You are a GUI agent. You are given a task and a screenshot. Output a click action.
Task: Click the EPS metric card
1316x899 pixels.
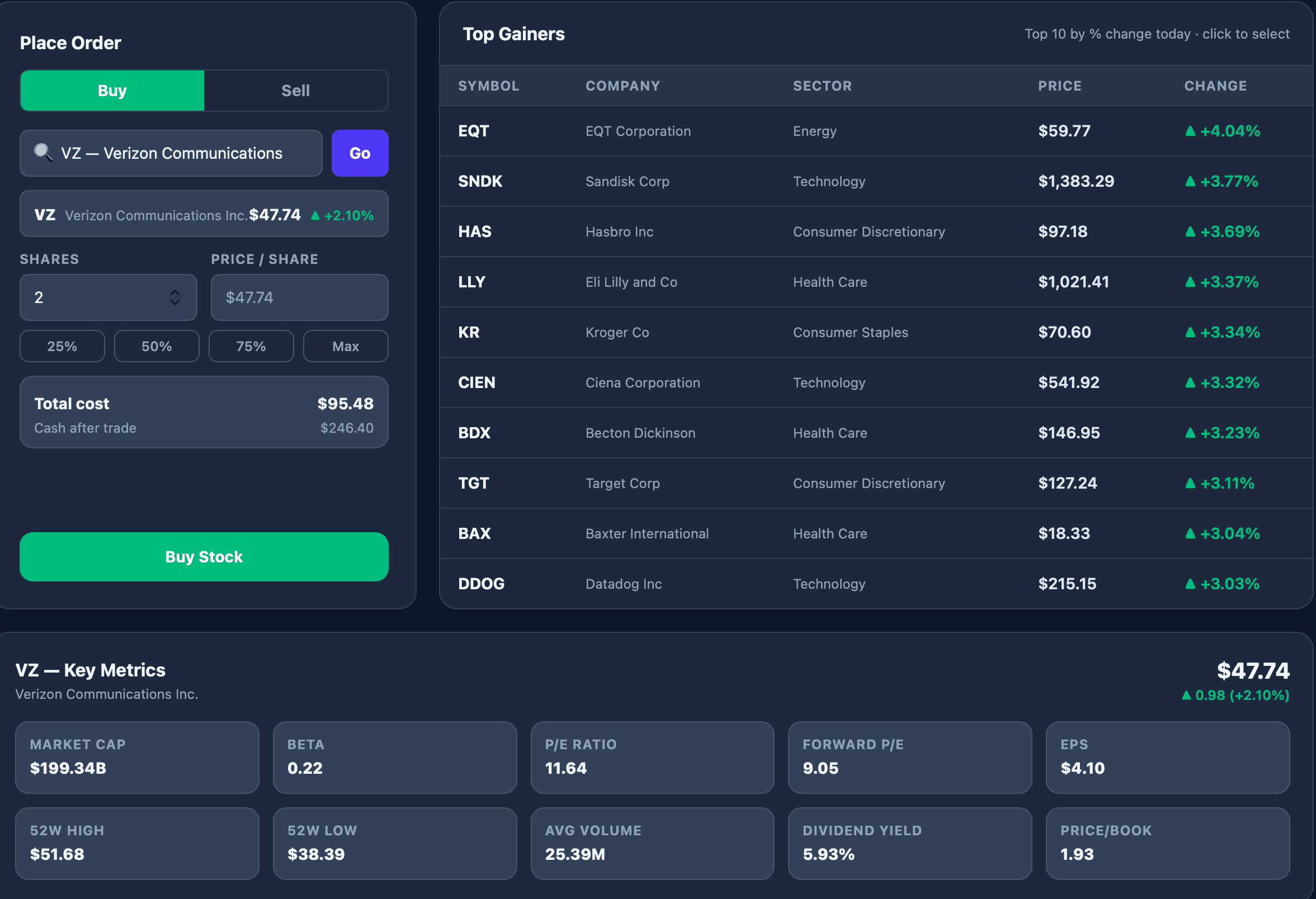pos(1168,758)
